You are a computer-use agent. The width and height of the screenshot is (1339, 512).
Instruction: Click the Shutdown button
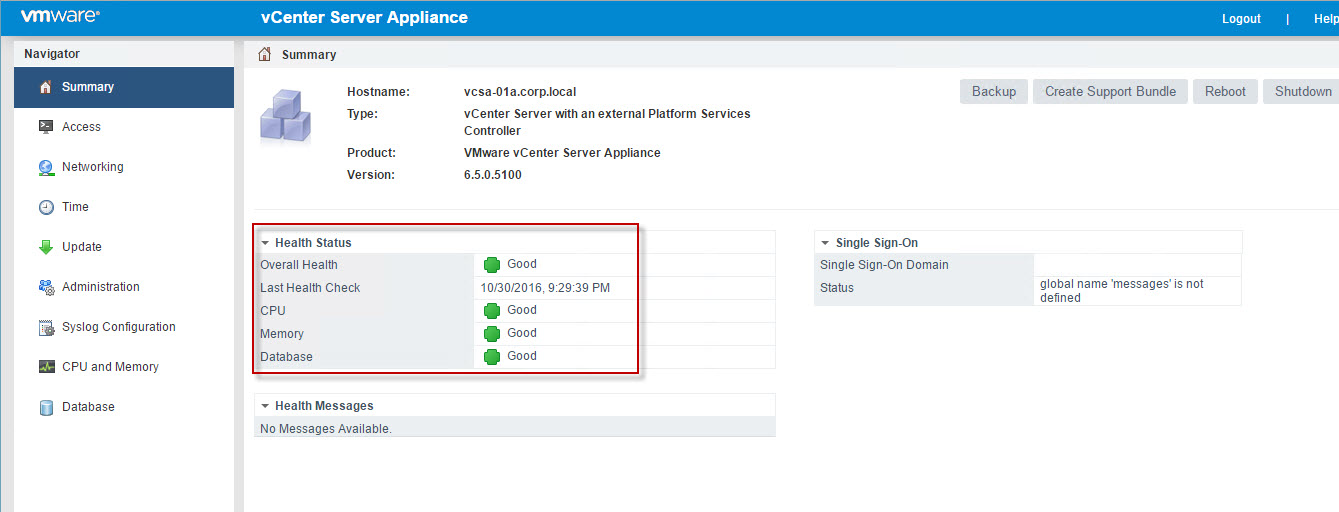coord(1302,91)
